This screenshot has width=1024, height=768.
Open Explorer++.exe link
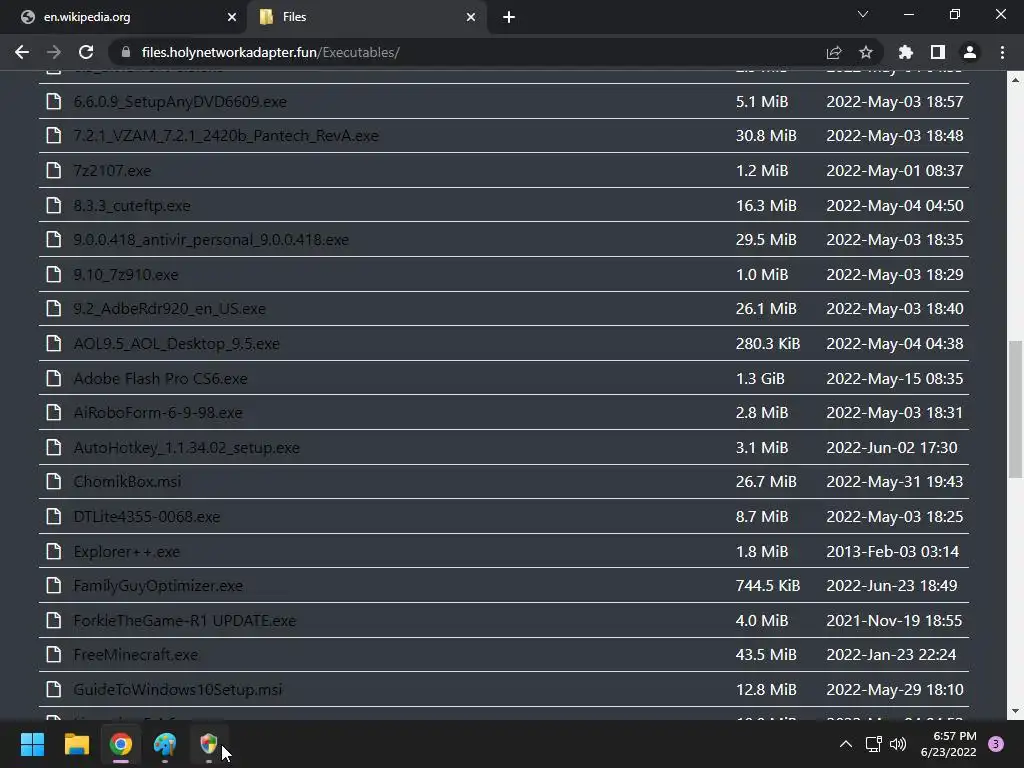point(126,551)
